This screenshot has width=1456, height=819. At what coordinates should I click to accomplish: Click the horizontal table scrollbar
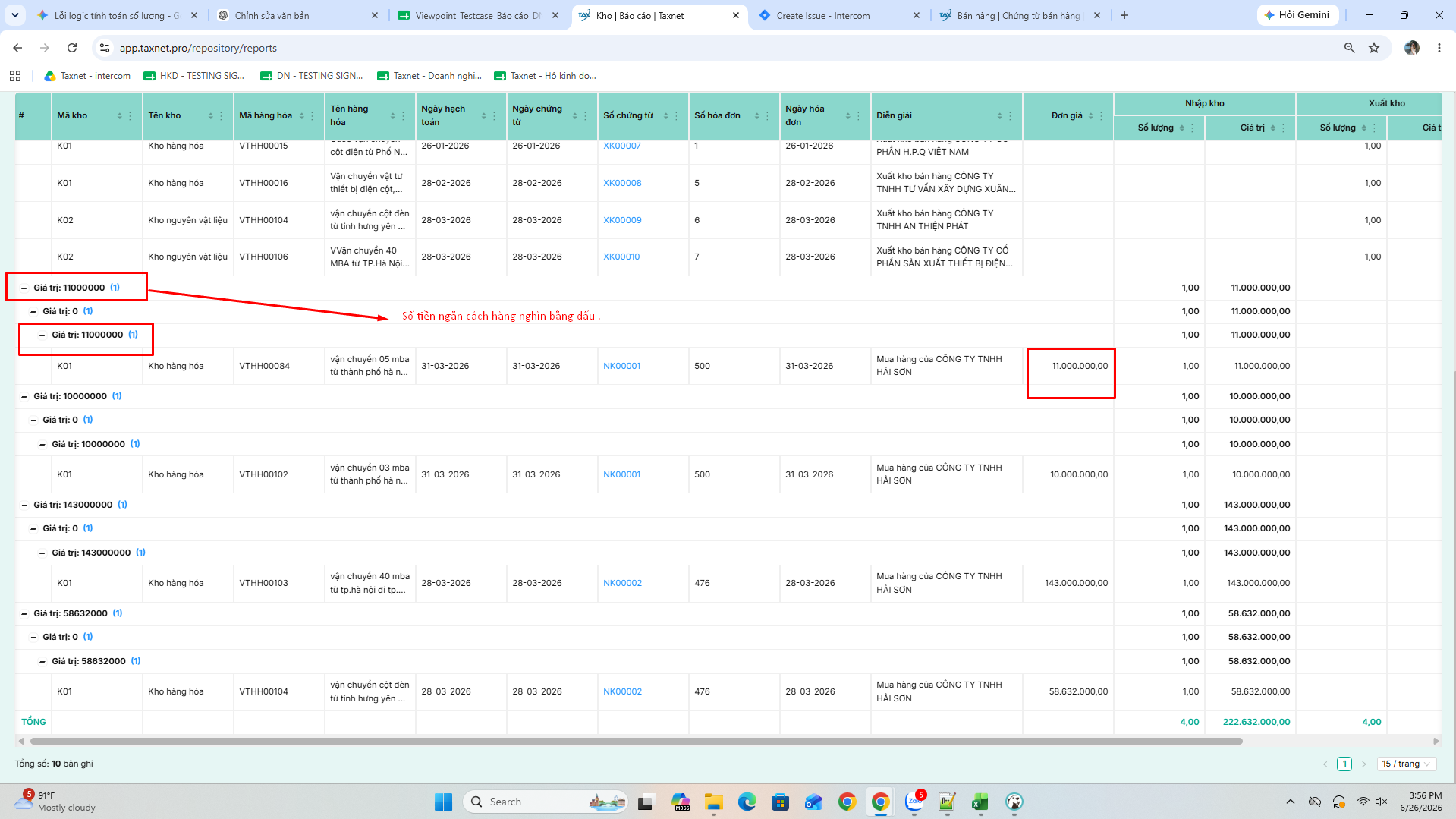click(636, 742)
